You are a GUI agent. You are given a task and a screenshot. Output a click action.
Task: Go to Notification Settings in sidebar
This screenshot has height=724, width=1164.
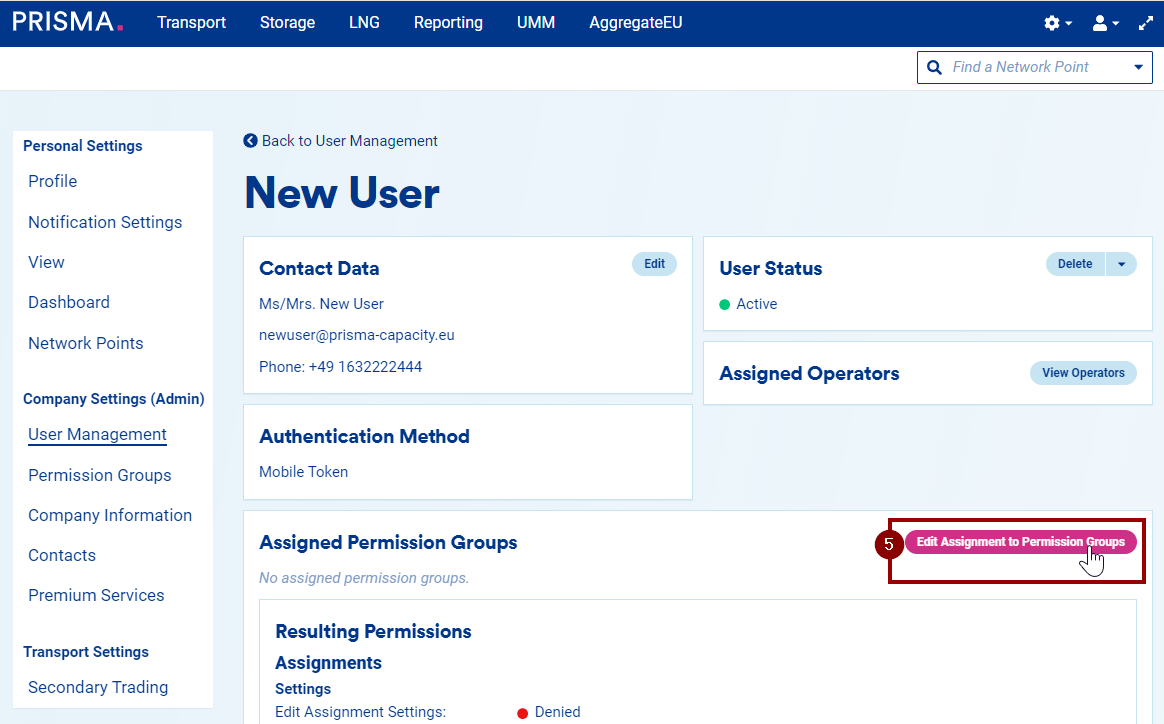tap(105, 222)
